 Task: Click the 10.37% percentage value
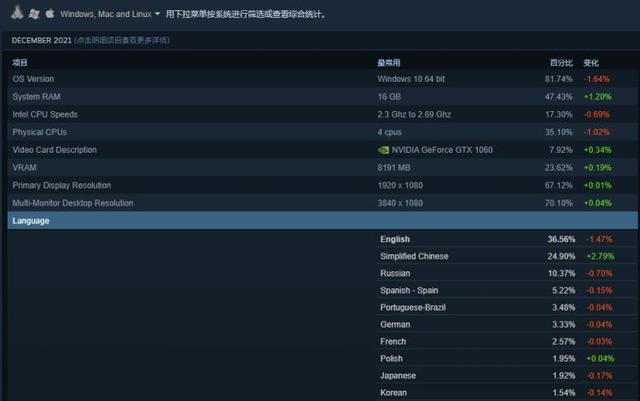[x=561, y=273]
